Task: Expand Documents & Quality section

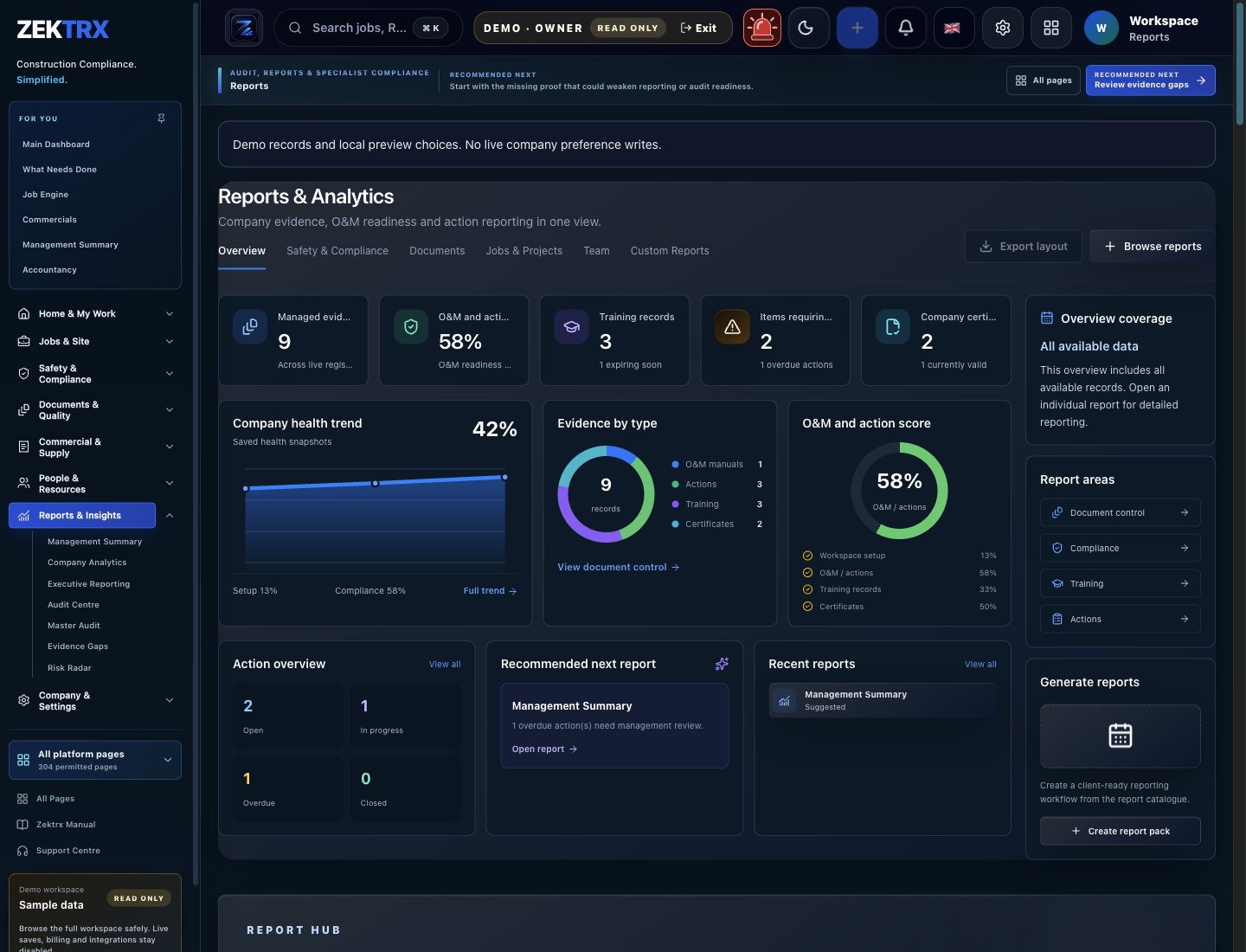Action: (95, 410)
